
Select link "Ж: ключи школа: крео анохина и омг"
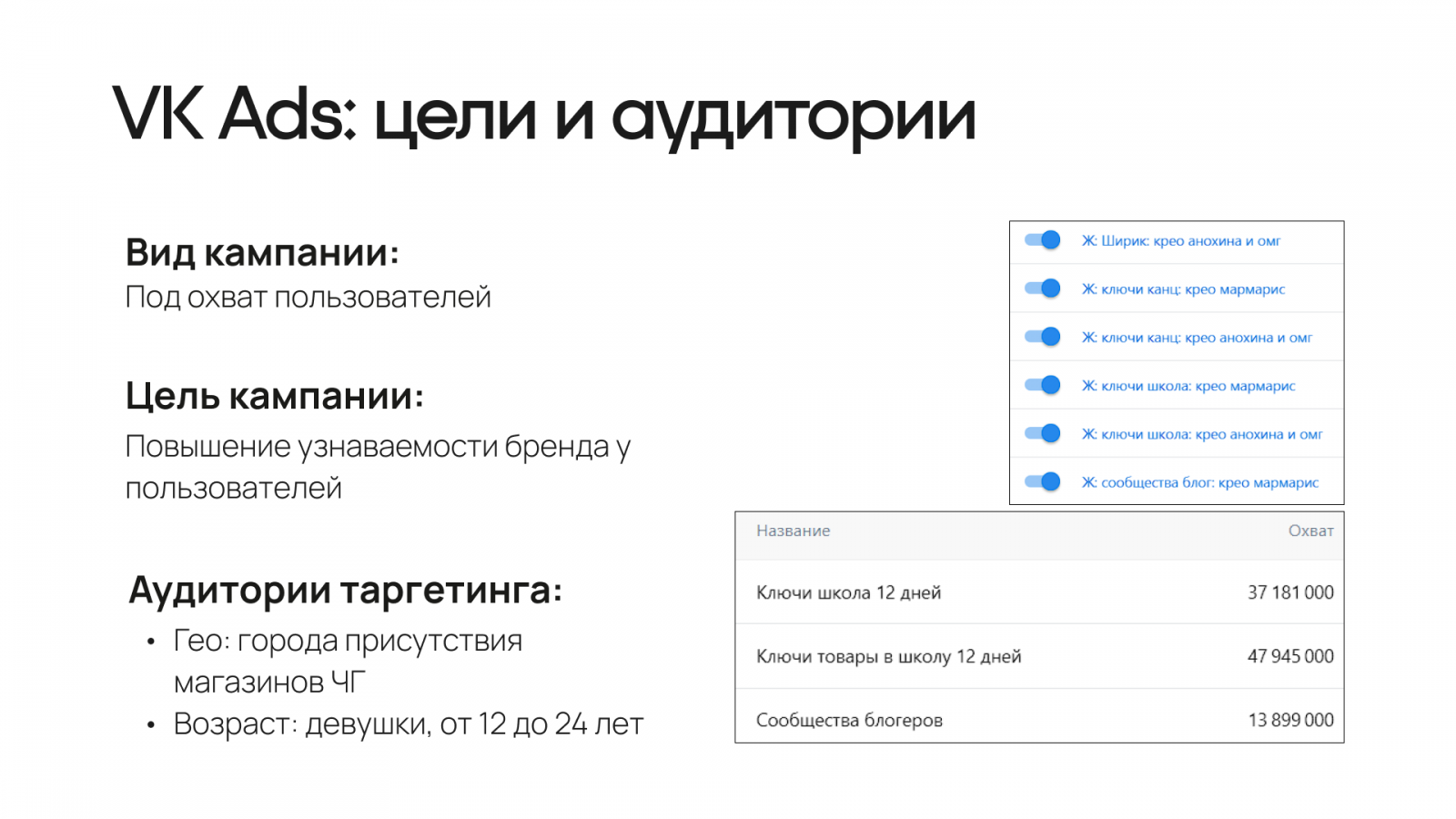pos(1202,434)
